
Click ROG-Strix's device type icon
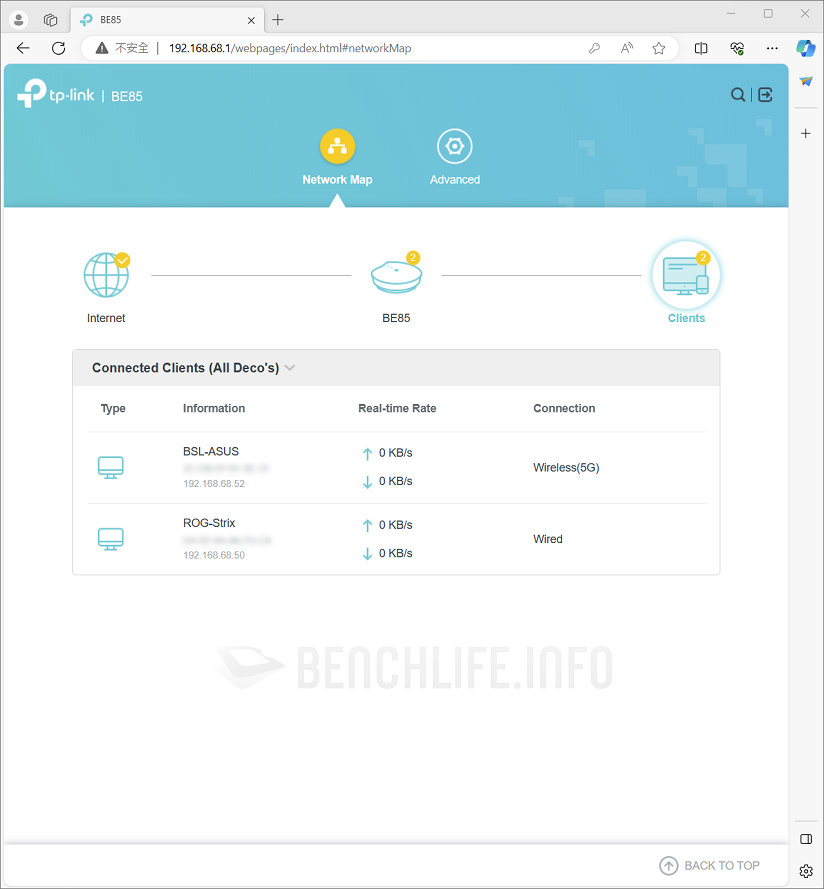coord(110,539)
